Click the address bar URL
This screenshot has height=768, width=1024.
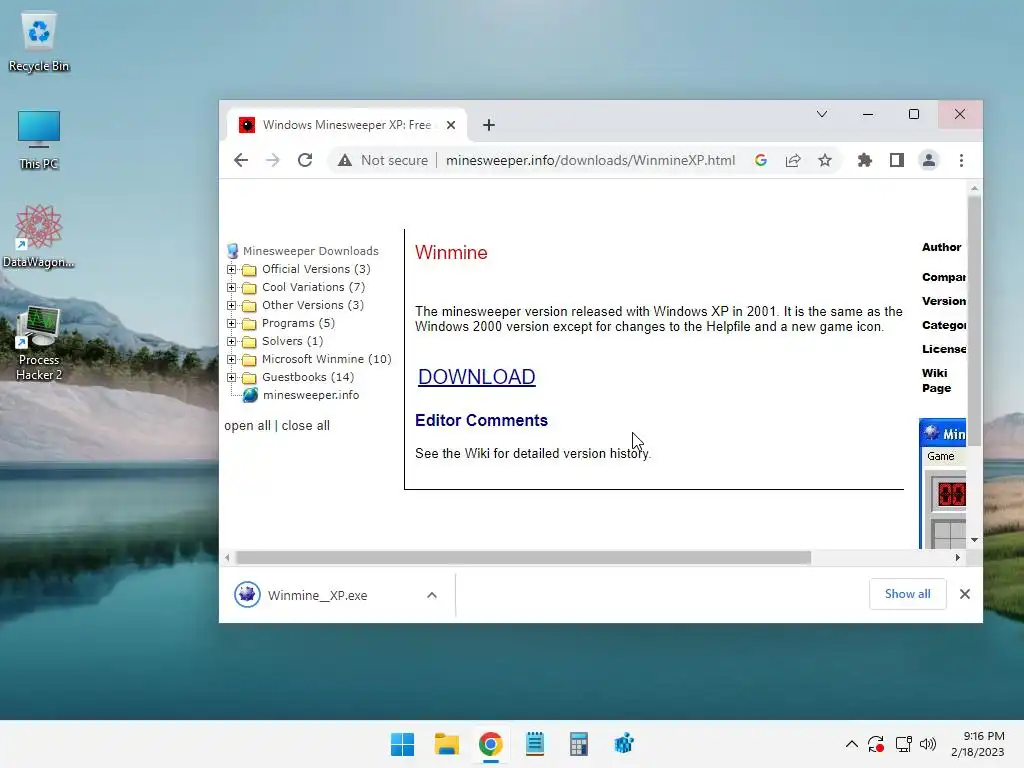[x=590, y=160]
